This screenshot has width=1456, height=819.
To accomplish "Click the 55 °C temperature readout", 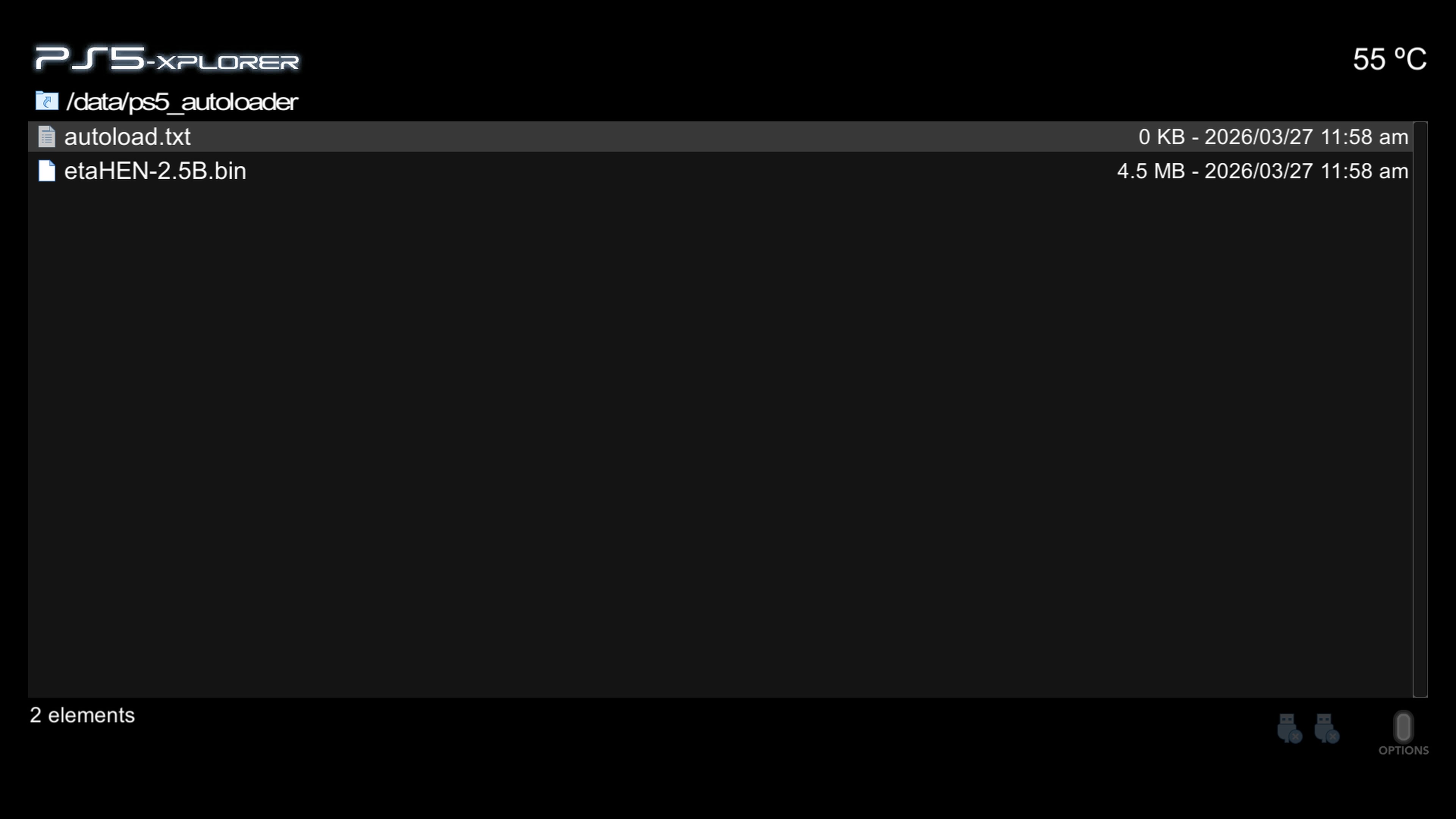I will point(1389,60).
